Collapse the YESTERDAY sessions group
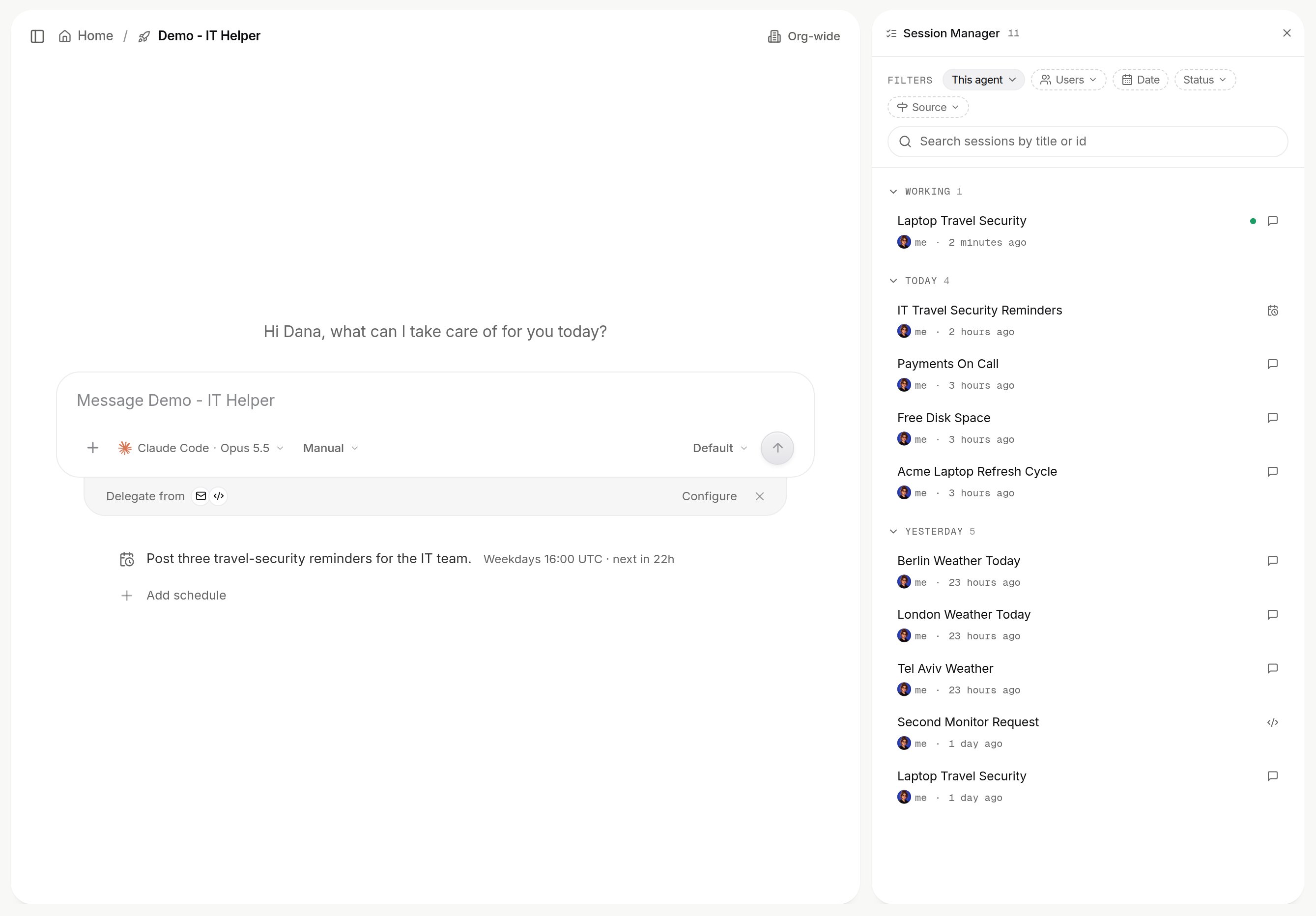 tap(893, 531)
